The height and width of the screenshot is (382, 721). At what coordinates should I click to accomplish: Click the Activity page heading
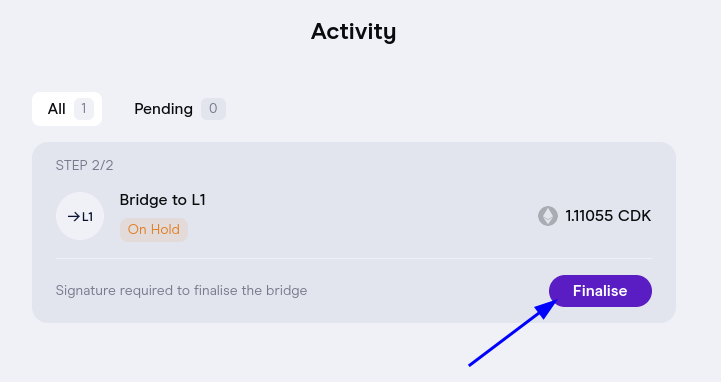coord(353,32)
